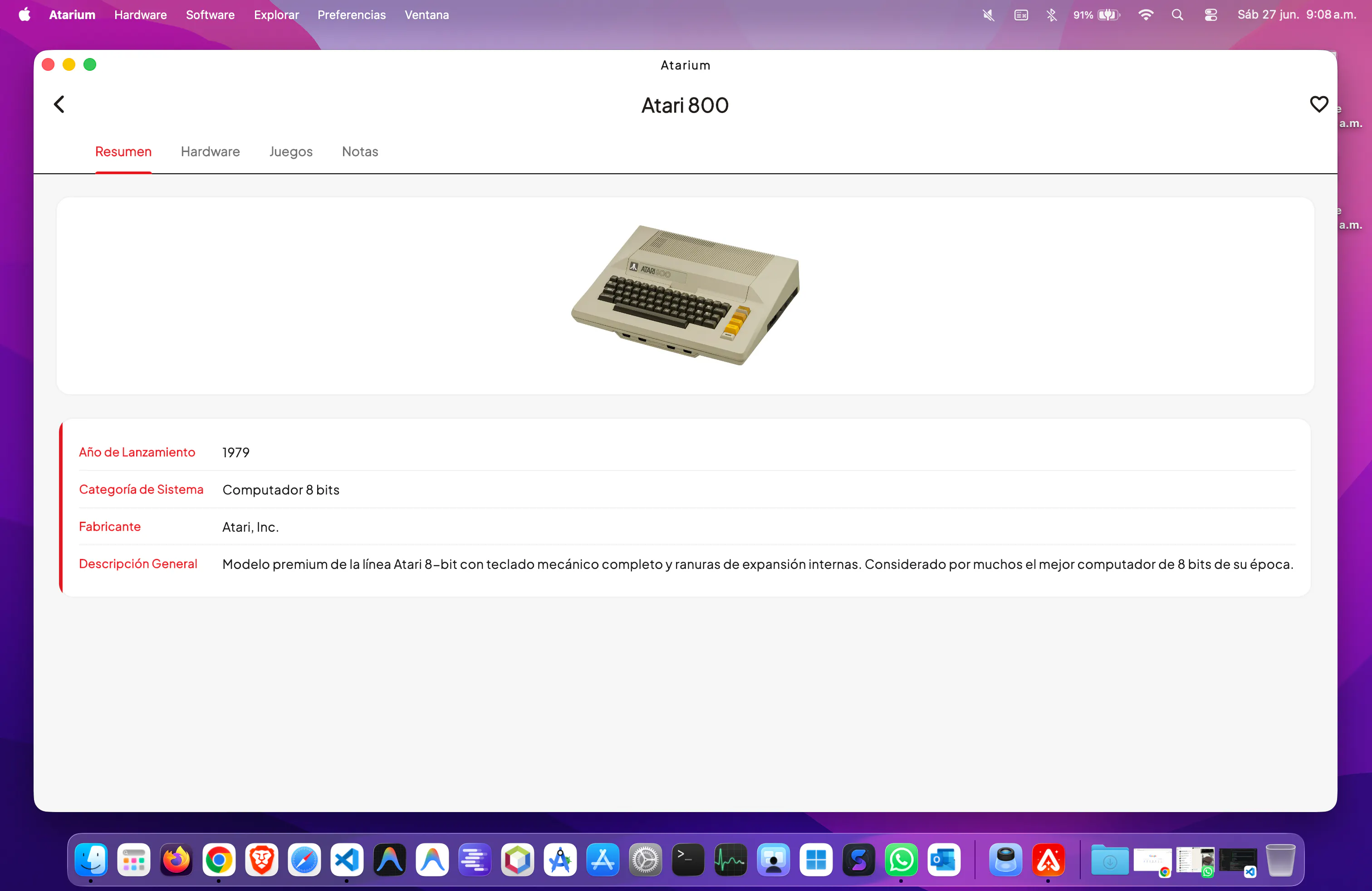Image resolution: width=1372 pixels, height=891 pixels.
Task: Open Spotlight search
Action: 1178,15
